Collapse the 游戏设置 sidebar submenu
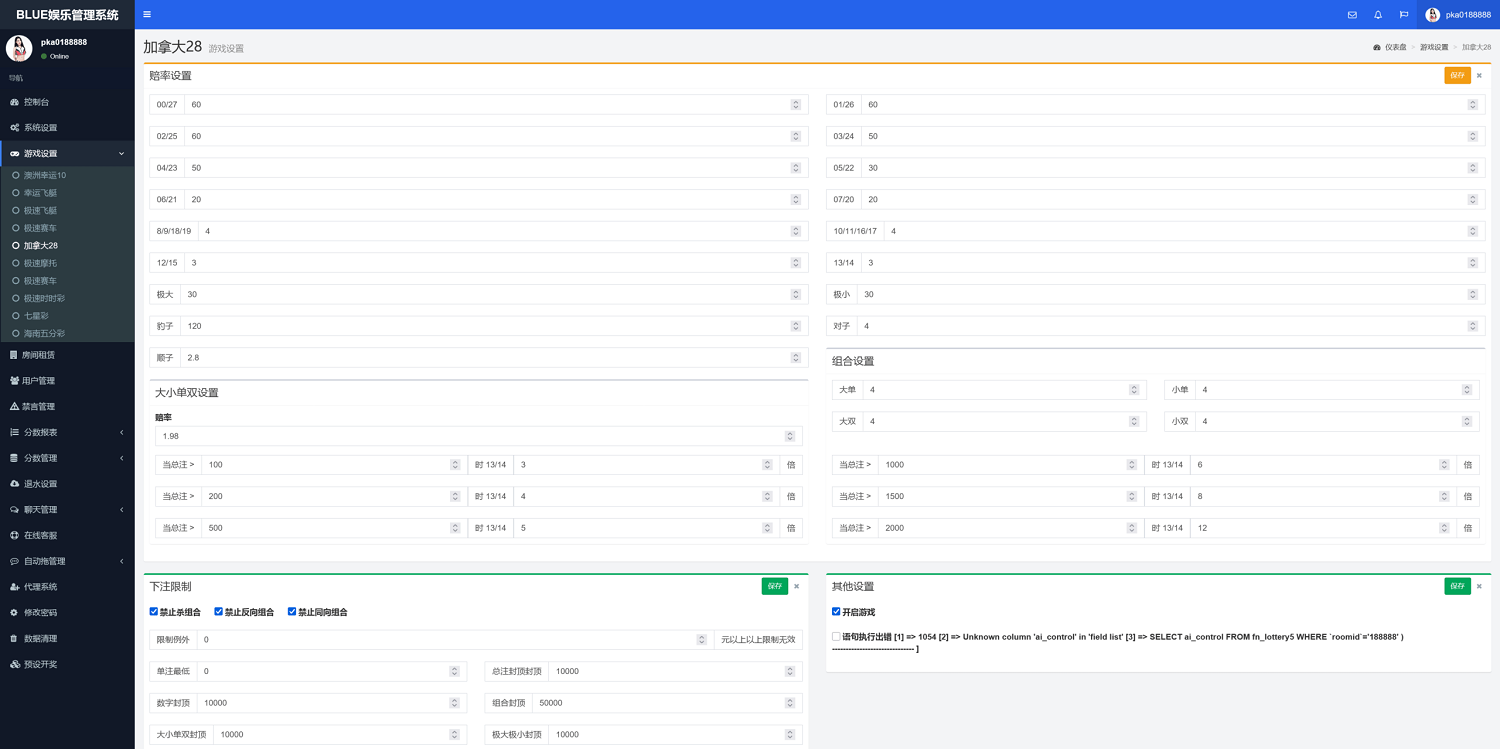The height and width of the screenshot is (749, 1500). 122,154
